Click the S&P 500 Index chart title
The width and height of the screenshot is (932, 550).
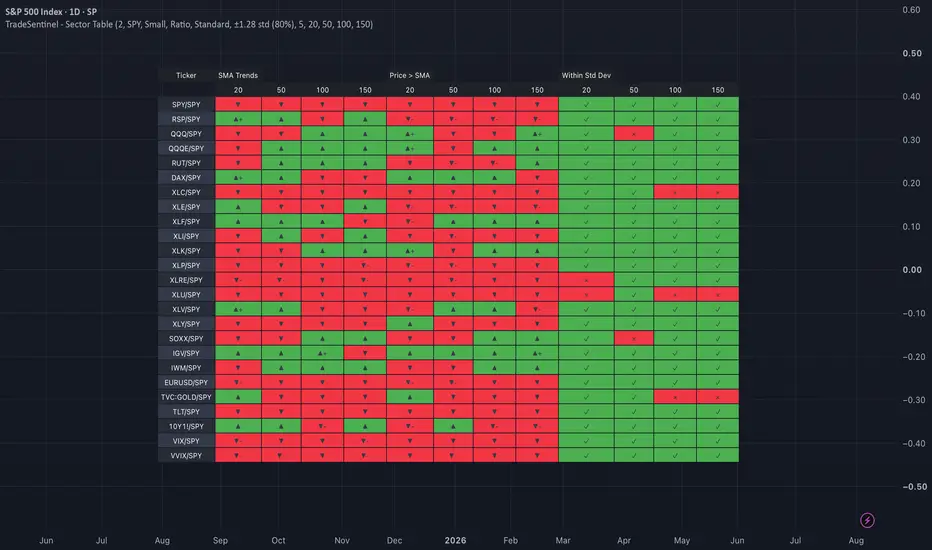point(51,12)
